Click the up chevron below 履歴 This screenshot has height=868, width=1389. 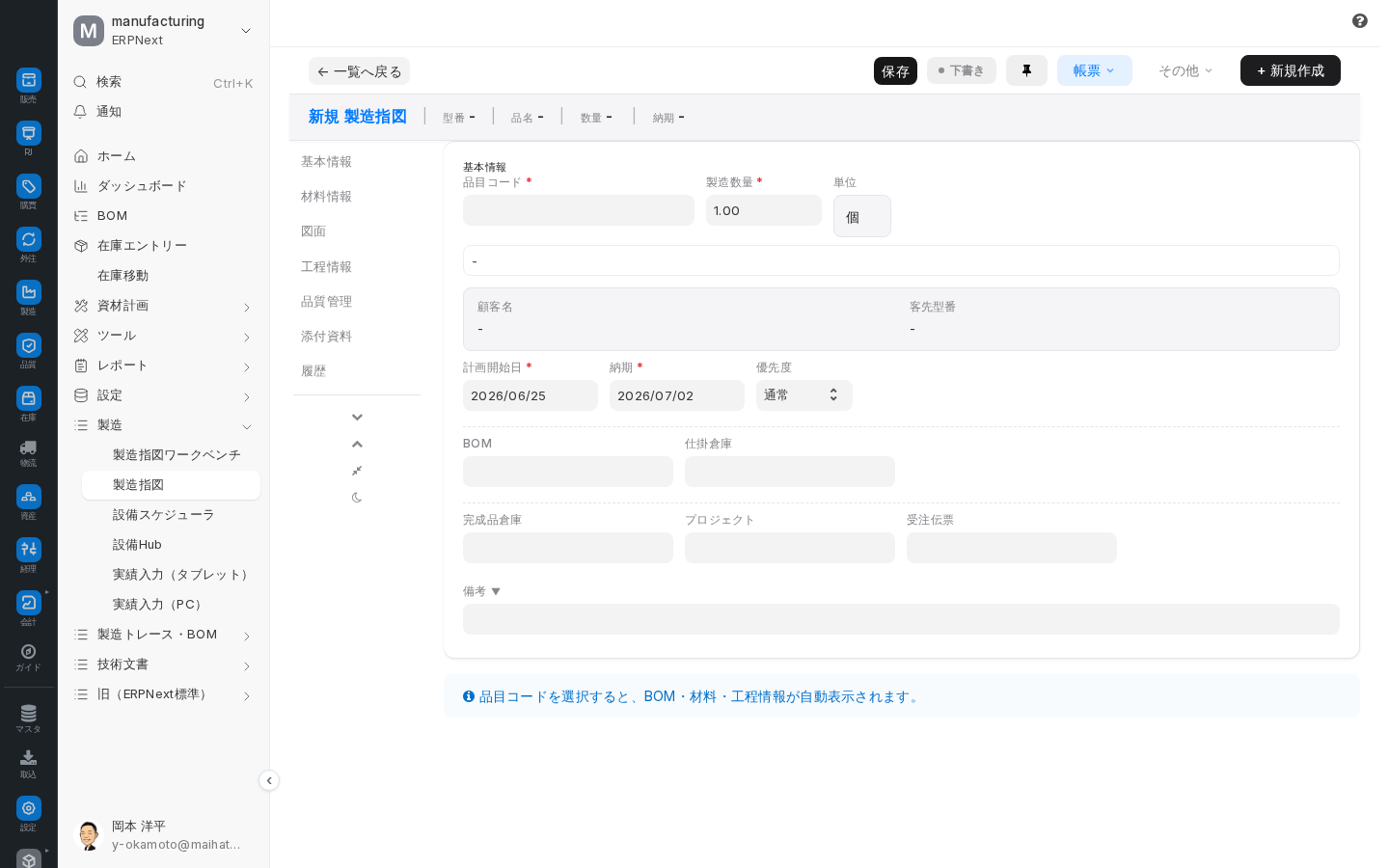coord(357,444)
